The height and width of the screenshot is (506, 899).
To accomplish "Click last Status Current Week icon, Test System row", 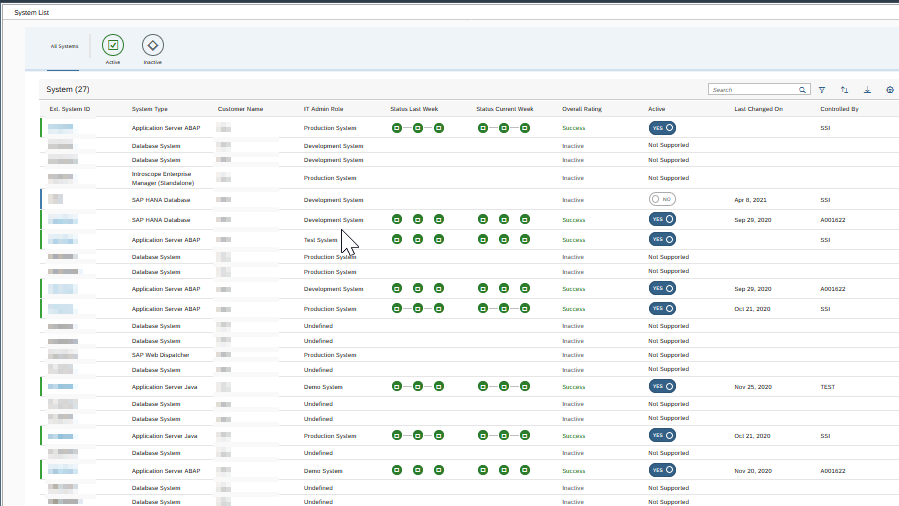I will click(525, 239).
